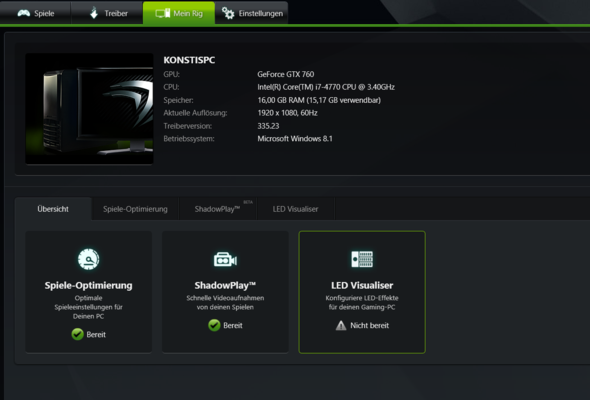Click the green check icon under Spiele-Optimierung
The width and height of the screenshot is (590, 400).
point(78,334)
